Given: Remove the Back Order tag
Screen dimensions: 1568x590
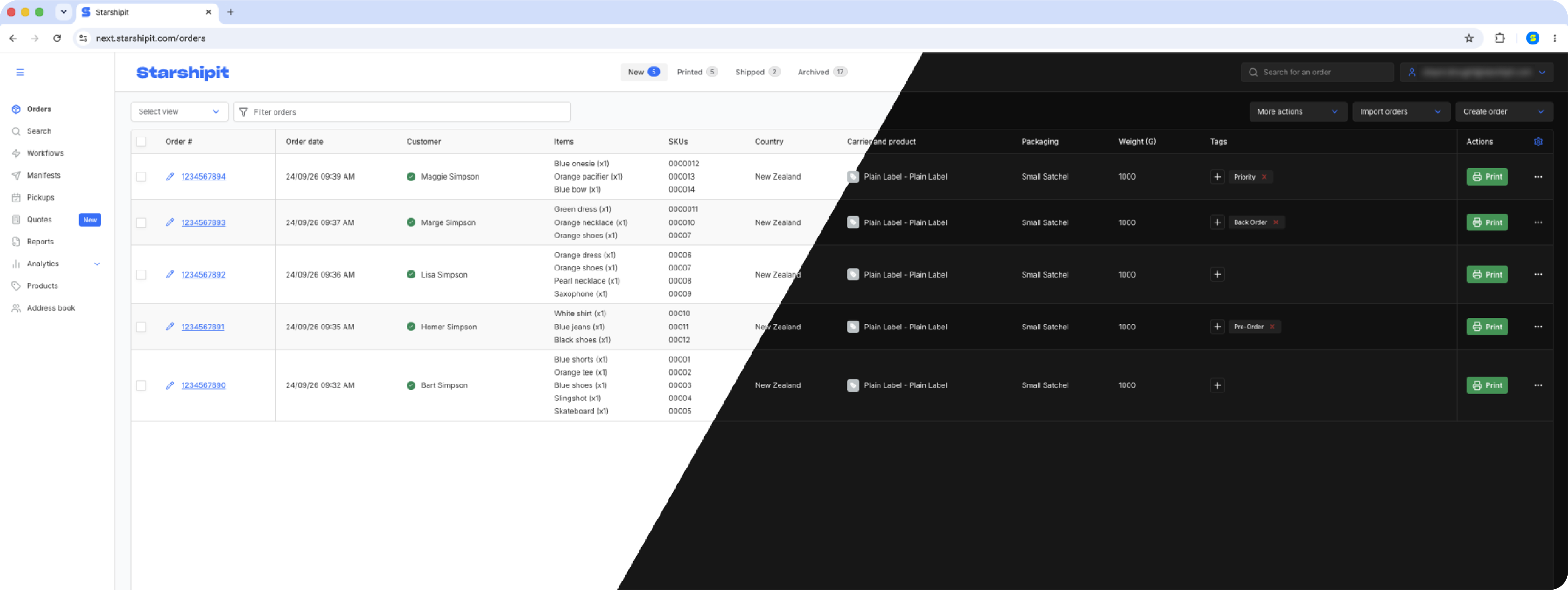Looking at the screenshot, I should point(1276,222).
